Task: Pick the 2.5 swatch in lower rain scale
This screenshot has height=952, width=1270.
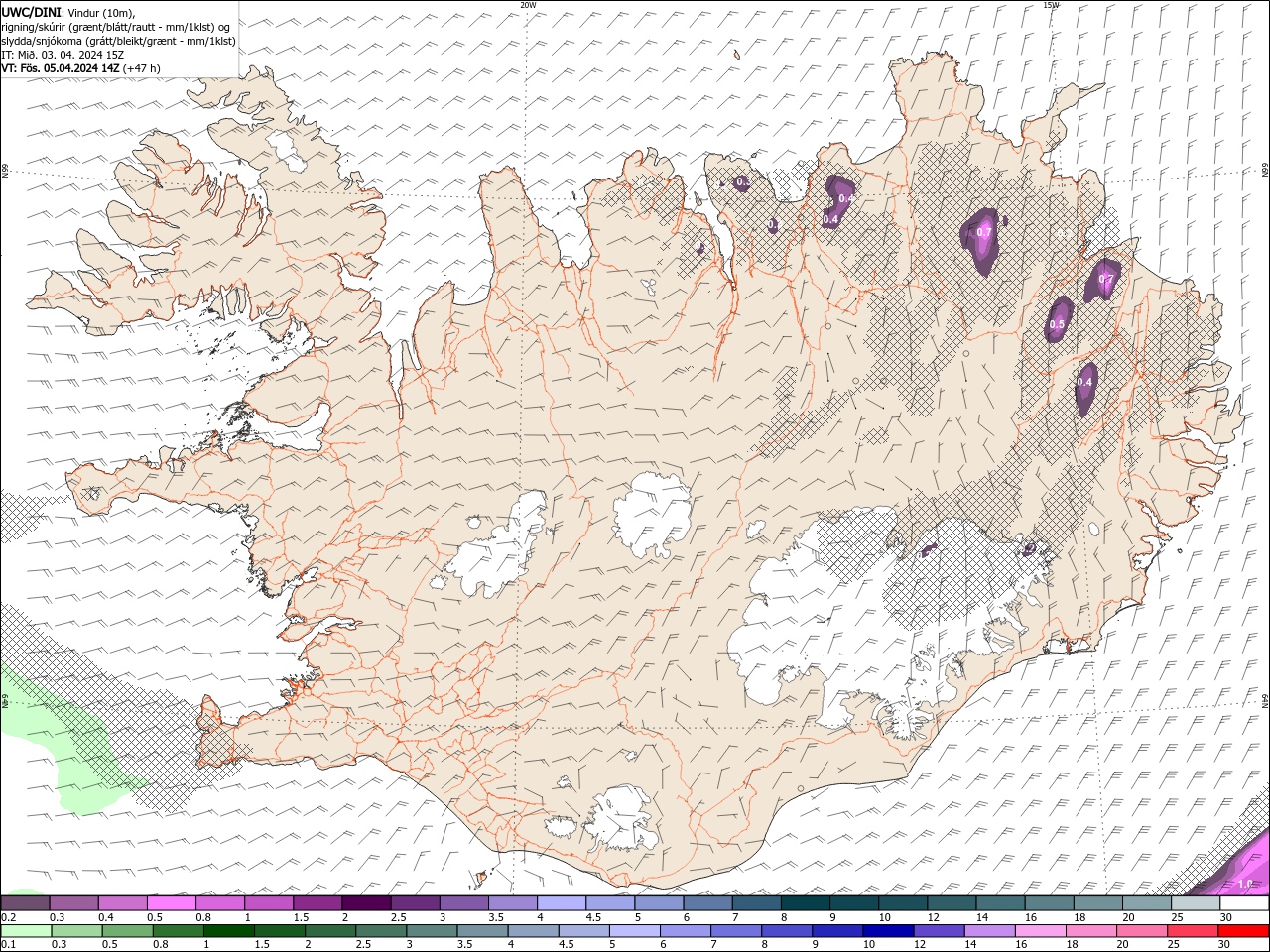Action: (380, 931)
